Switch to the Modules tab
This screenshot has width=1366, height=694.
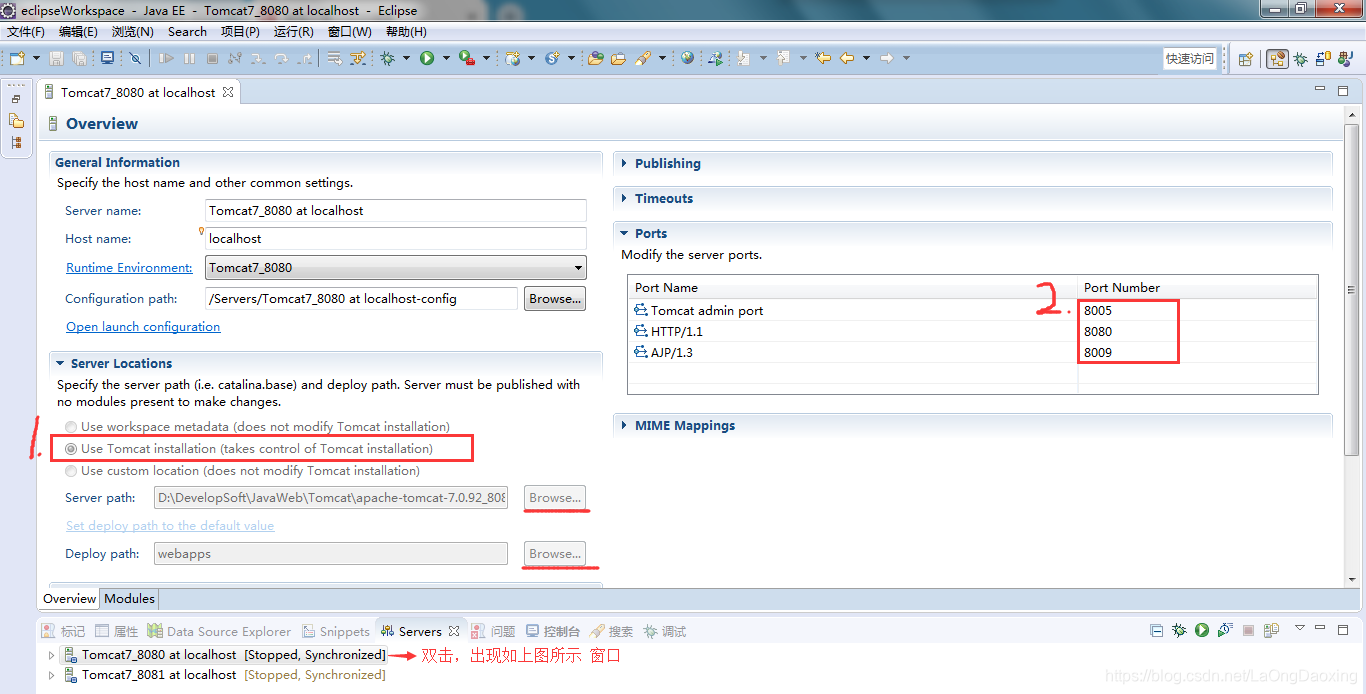pyautogui.click(x=129, y=599)
